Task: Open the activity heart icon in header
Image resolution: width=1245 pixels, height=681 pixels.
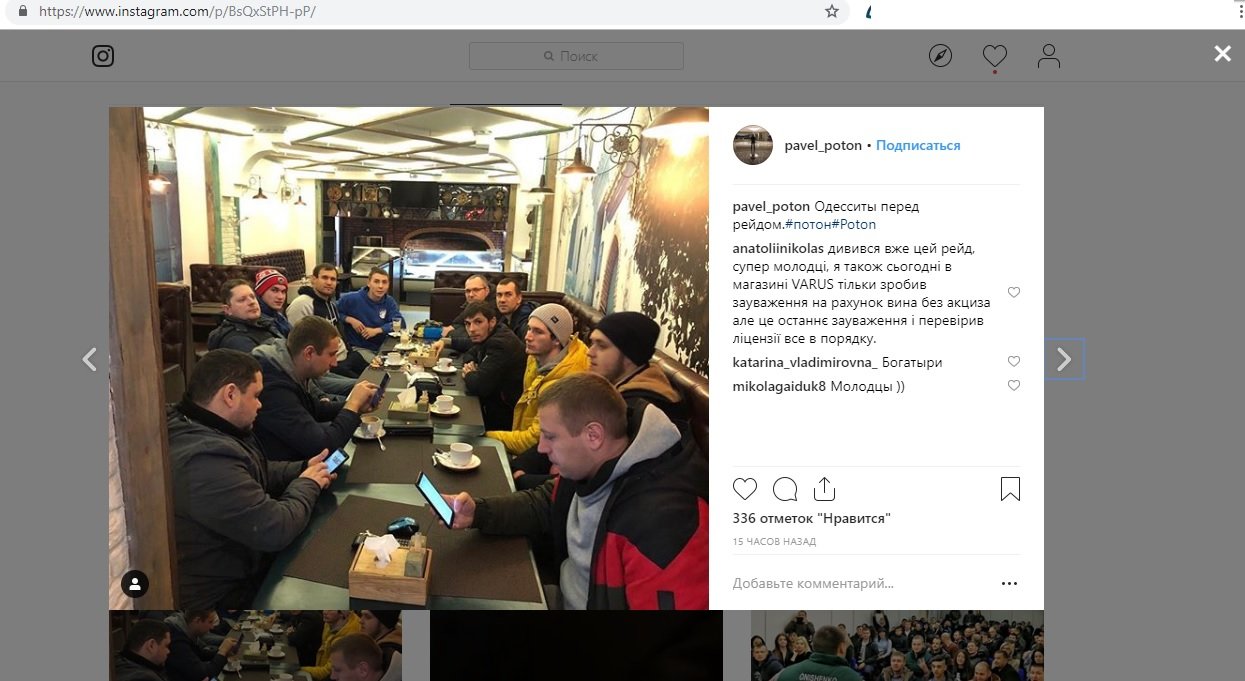Action: pyautogui.click(x=994, y=56)
